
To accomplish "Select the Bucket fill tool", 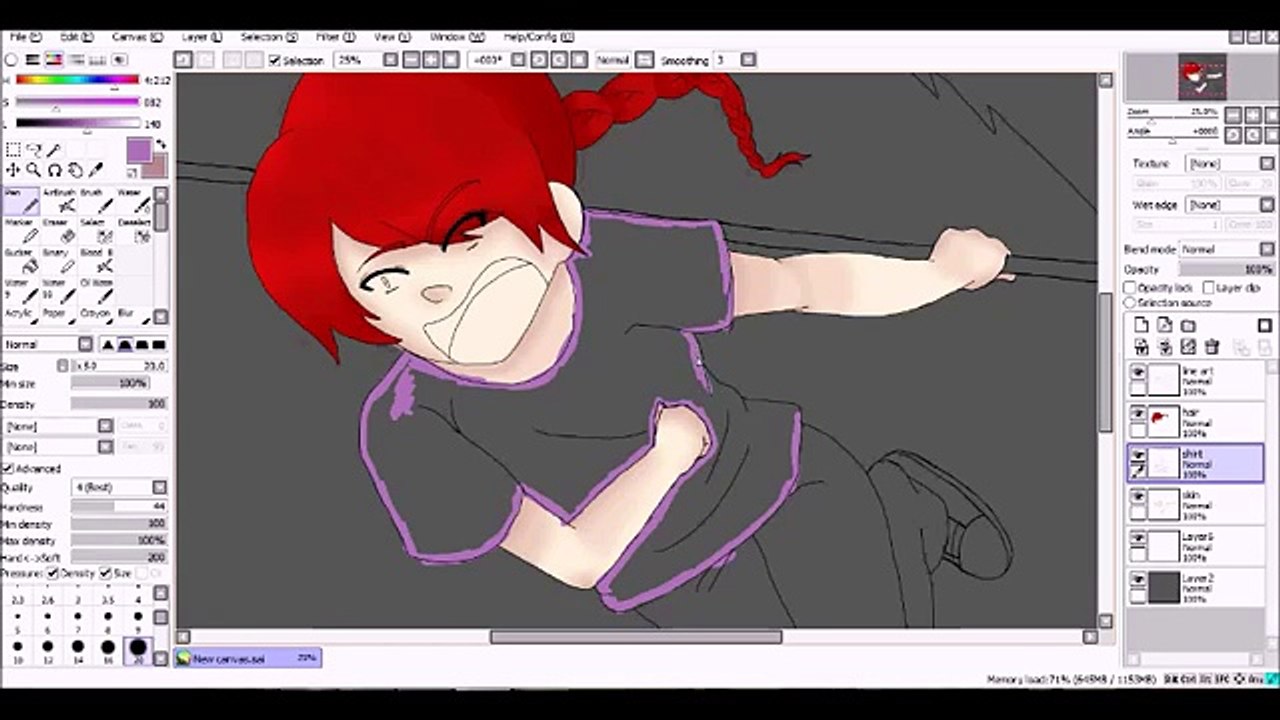I will (21, 261).
